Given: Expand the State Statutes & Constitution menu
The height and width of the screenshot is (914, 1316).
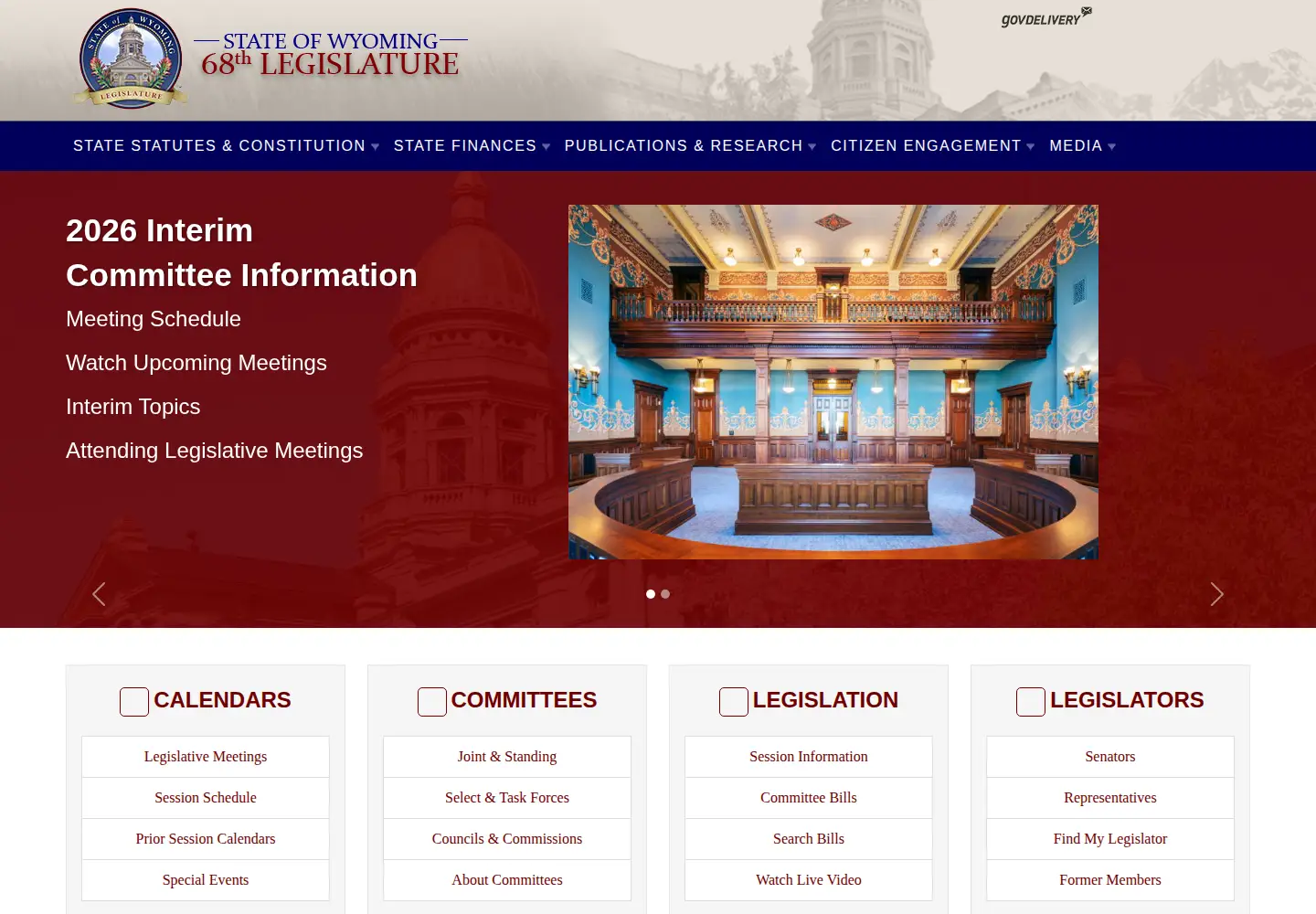Looking at the screenshot, I should pos(226,146).
